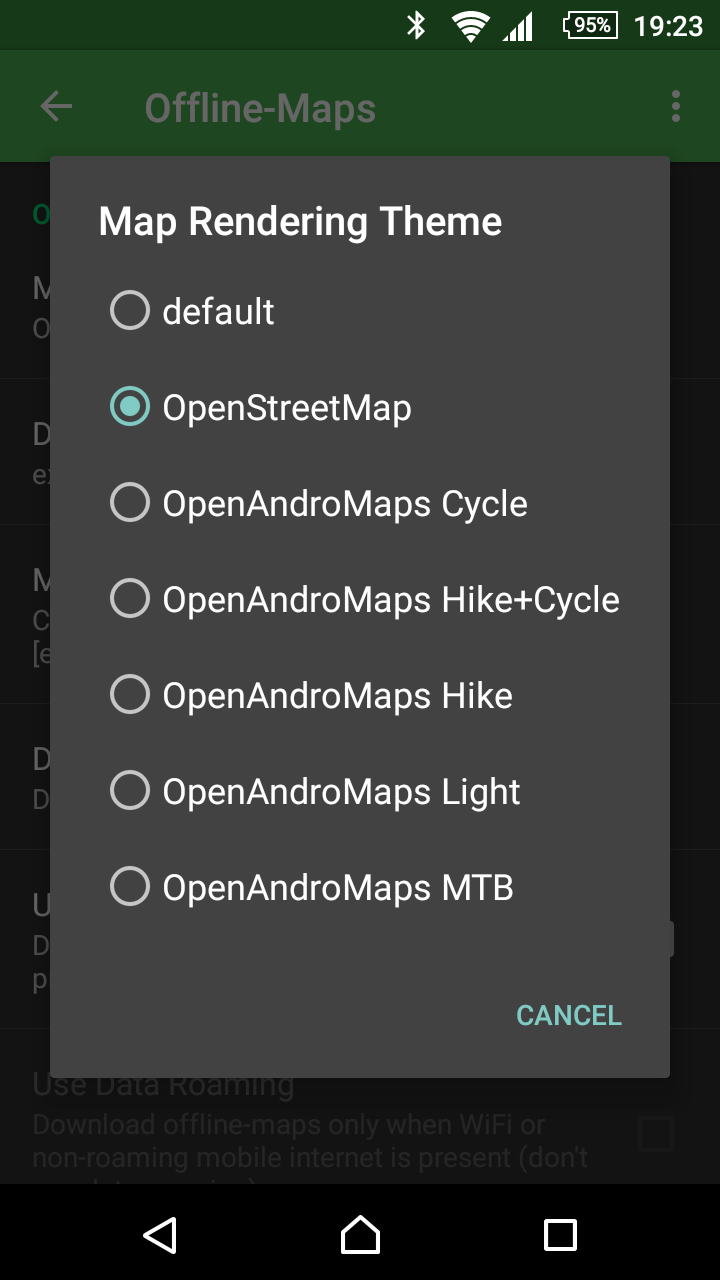The width and height of the screenshot is (720, 1280).
Task: Tap the Offline-Maps toolbar title
Action: pyautogui.click(x=260, y=108)
